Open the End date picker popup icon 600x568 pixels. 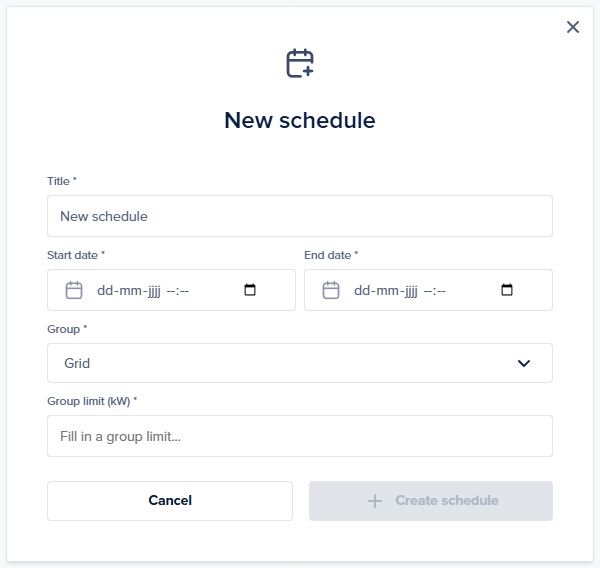(507, 290)
